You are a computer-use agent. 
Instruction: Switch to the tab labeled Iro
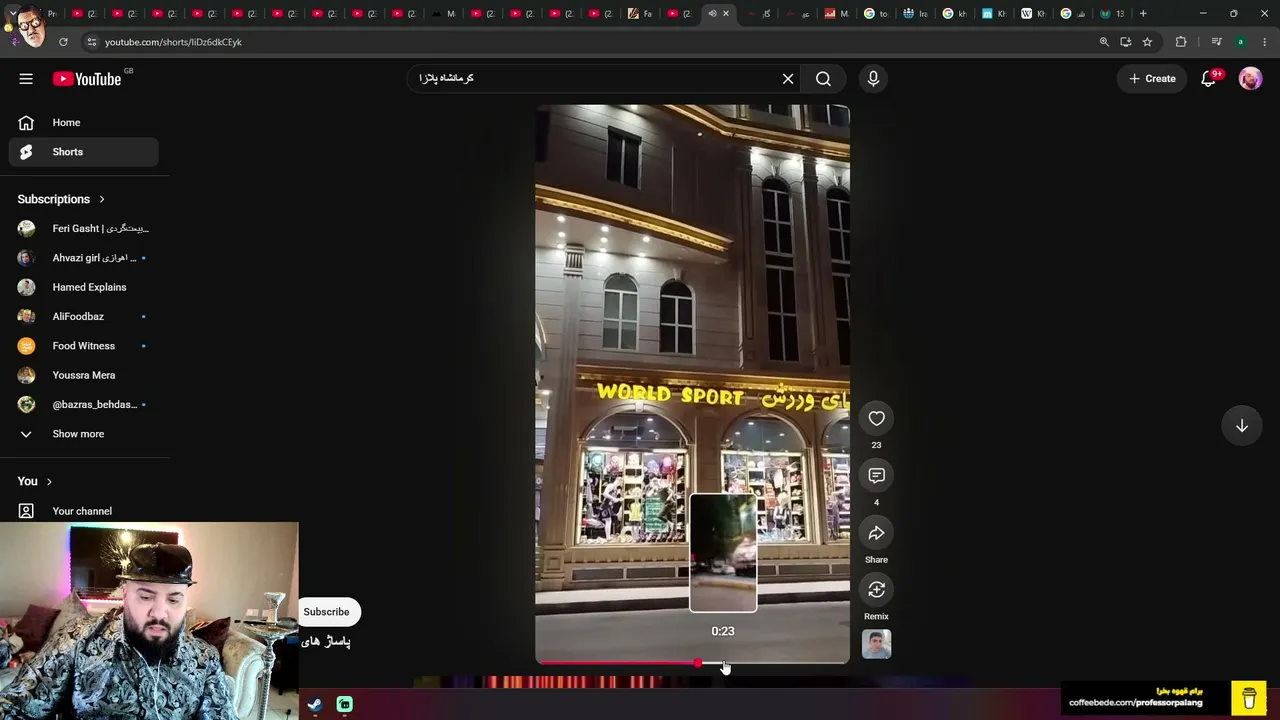tap(916, 14)
